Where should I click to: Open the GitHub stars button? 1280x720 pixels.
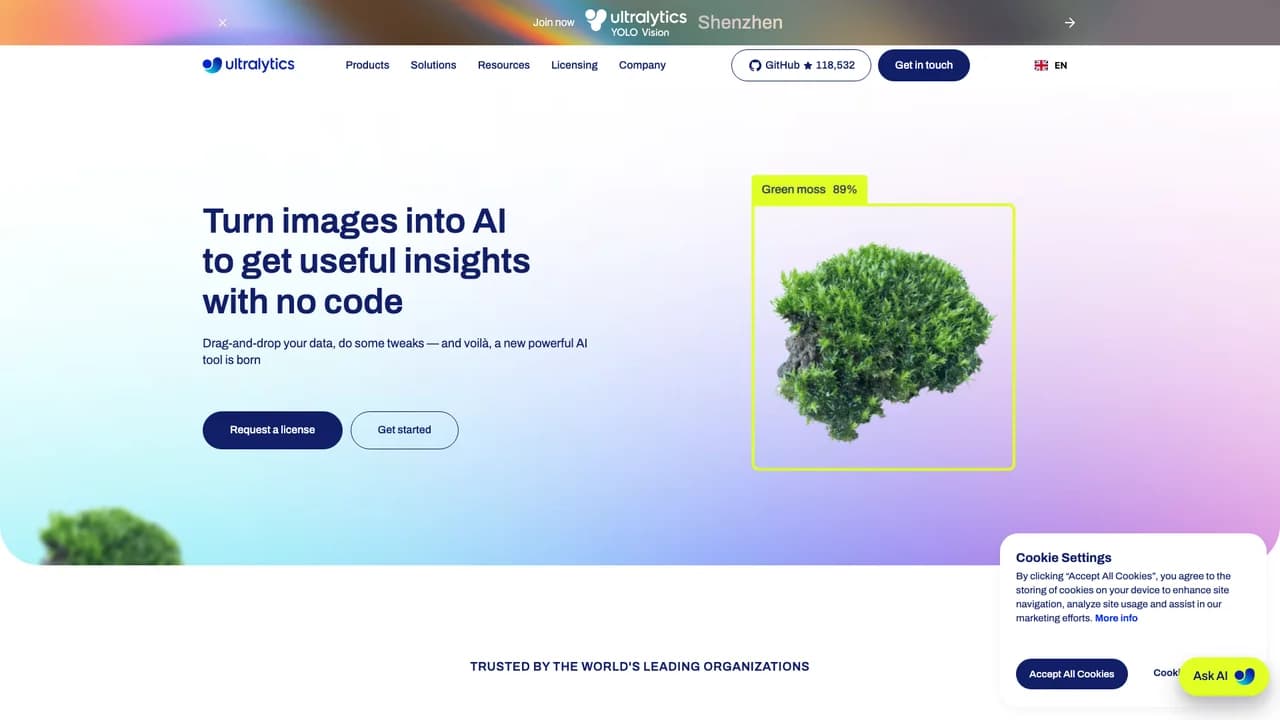point(801,65)
